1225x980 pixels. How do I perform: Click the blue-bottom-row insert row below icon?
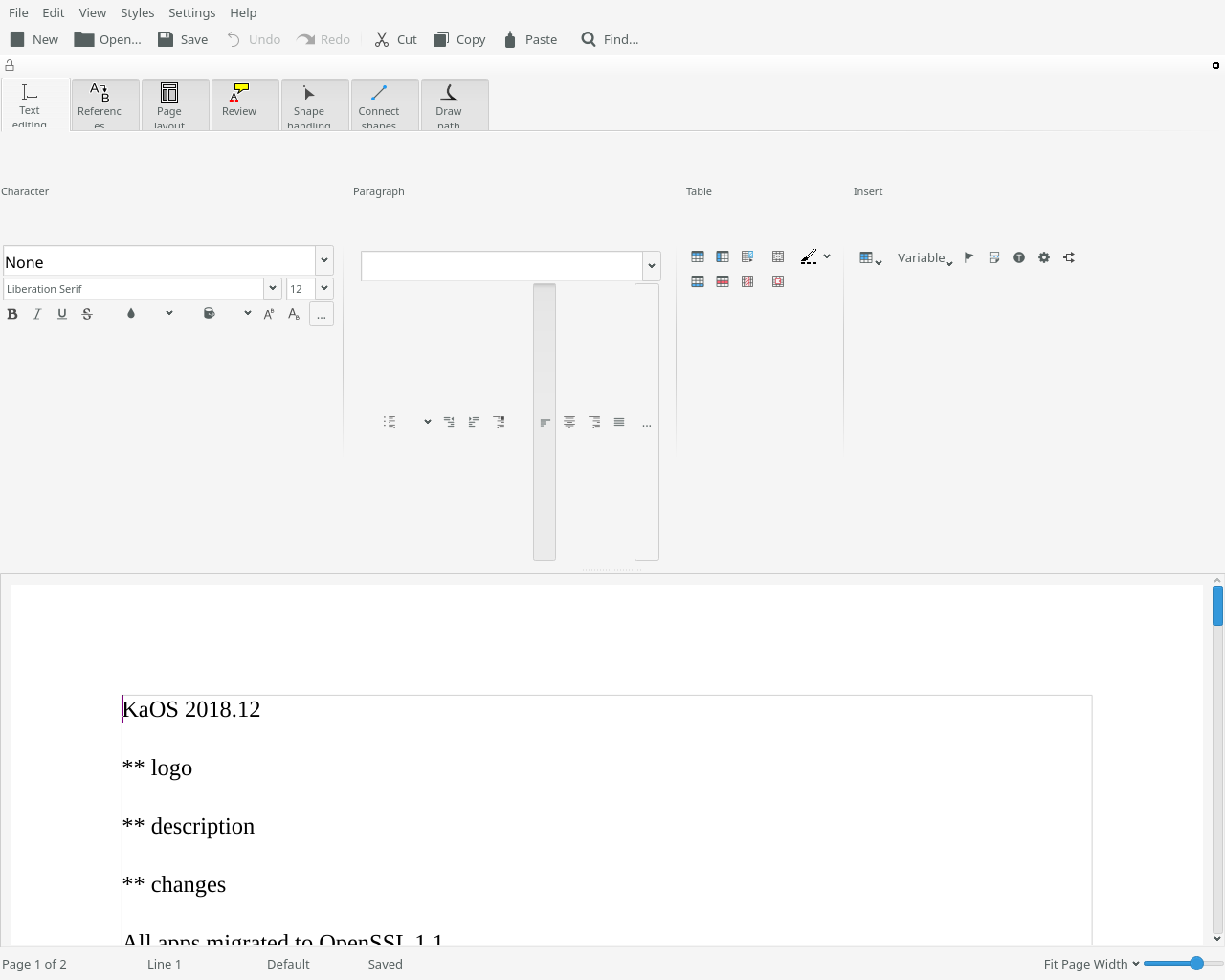698,281
